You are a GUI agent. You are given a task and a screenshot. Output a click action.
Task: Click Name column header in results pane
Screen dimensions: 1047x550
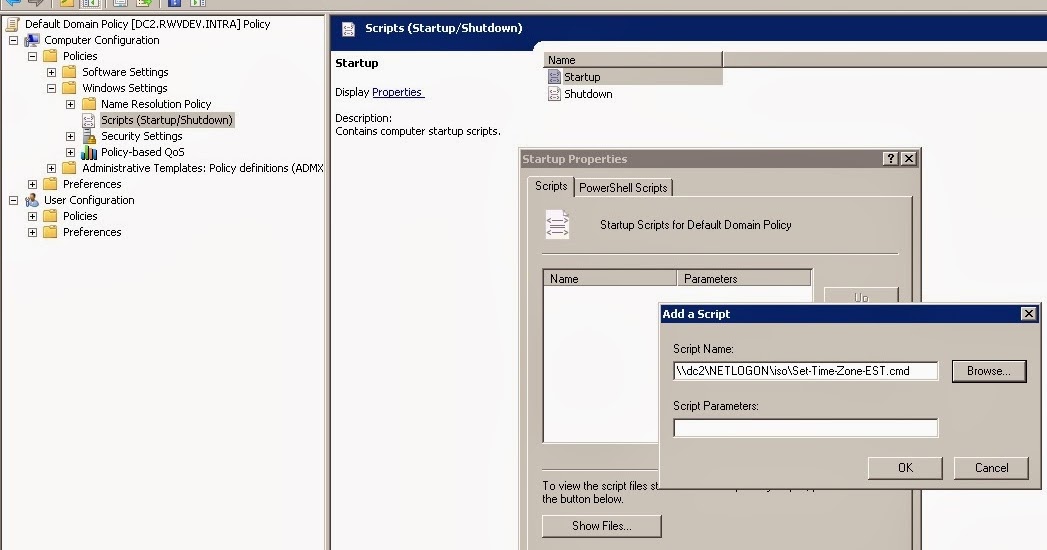(x=633, y=60)
